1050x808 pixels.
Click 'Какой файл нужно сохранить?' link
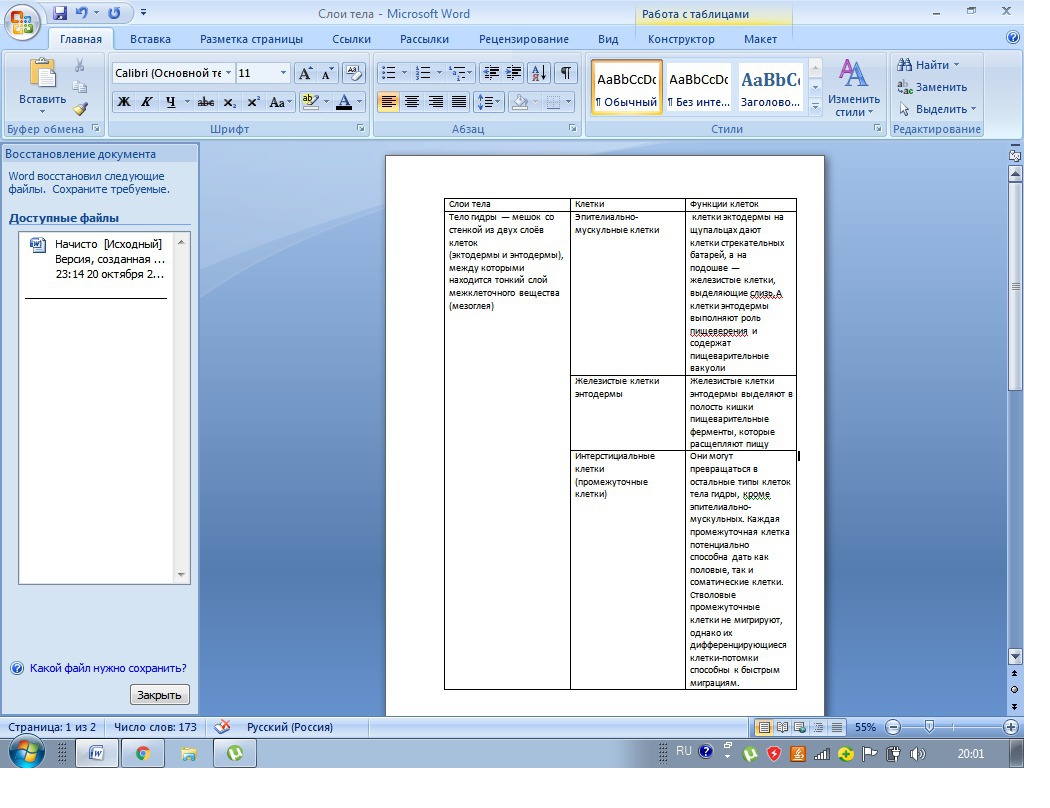point(108,668)
